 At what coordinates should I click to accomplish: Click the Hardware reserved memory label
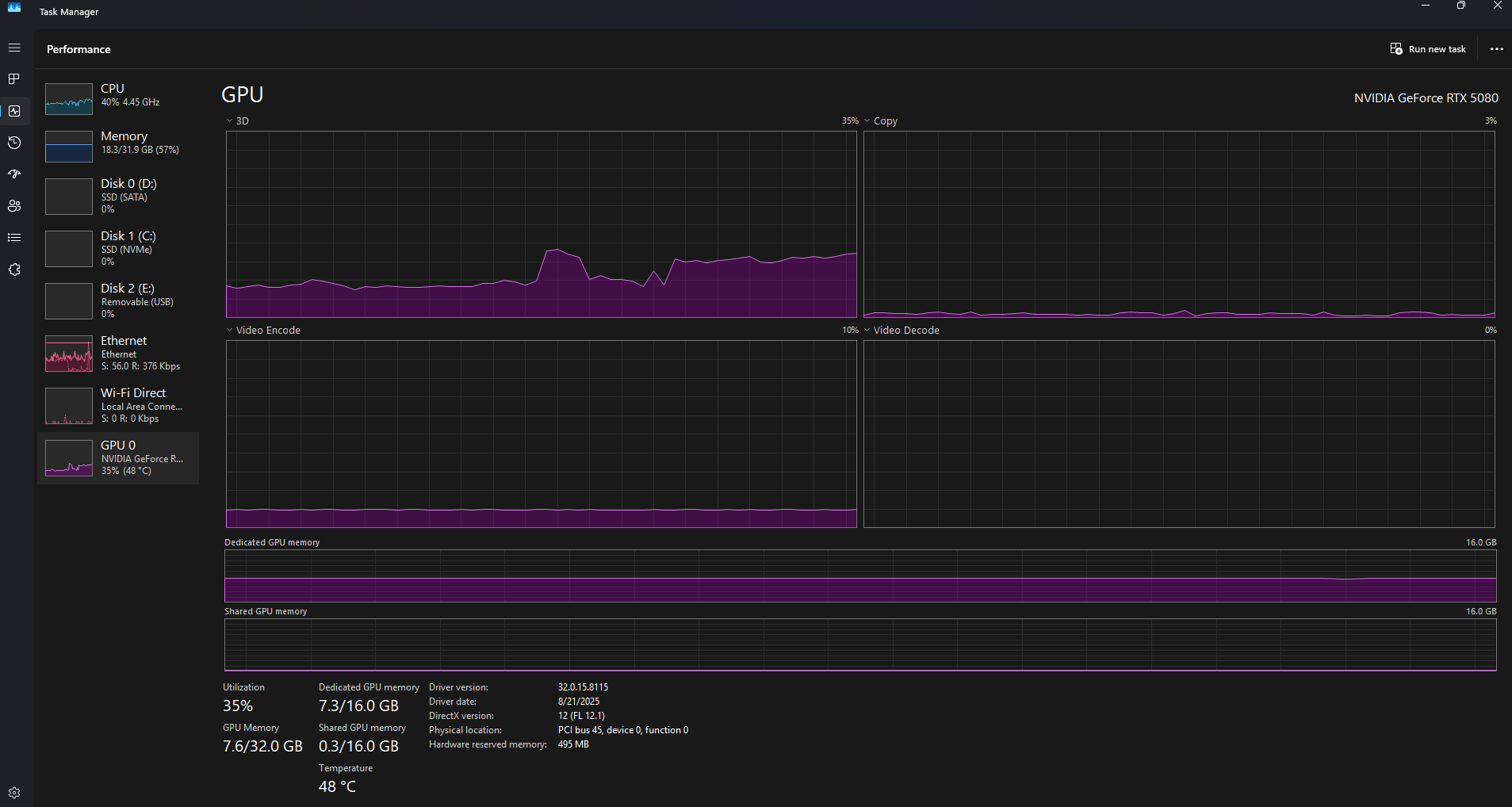(488, 744)
